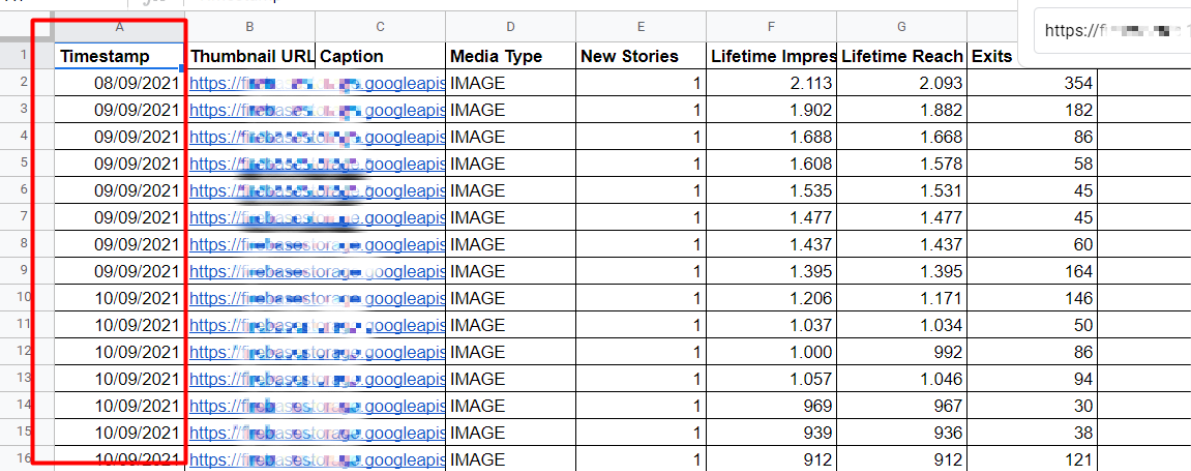Select column A header
The height and width of the screenshot is (471, 1191).
pyautogui.click(x=119, y=27)
